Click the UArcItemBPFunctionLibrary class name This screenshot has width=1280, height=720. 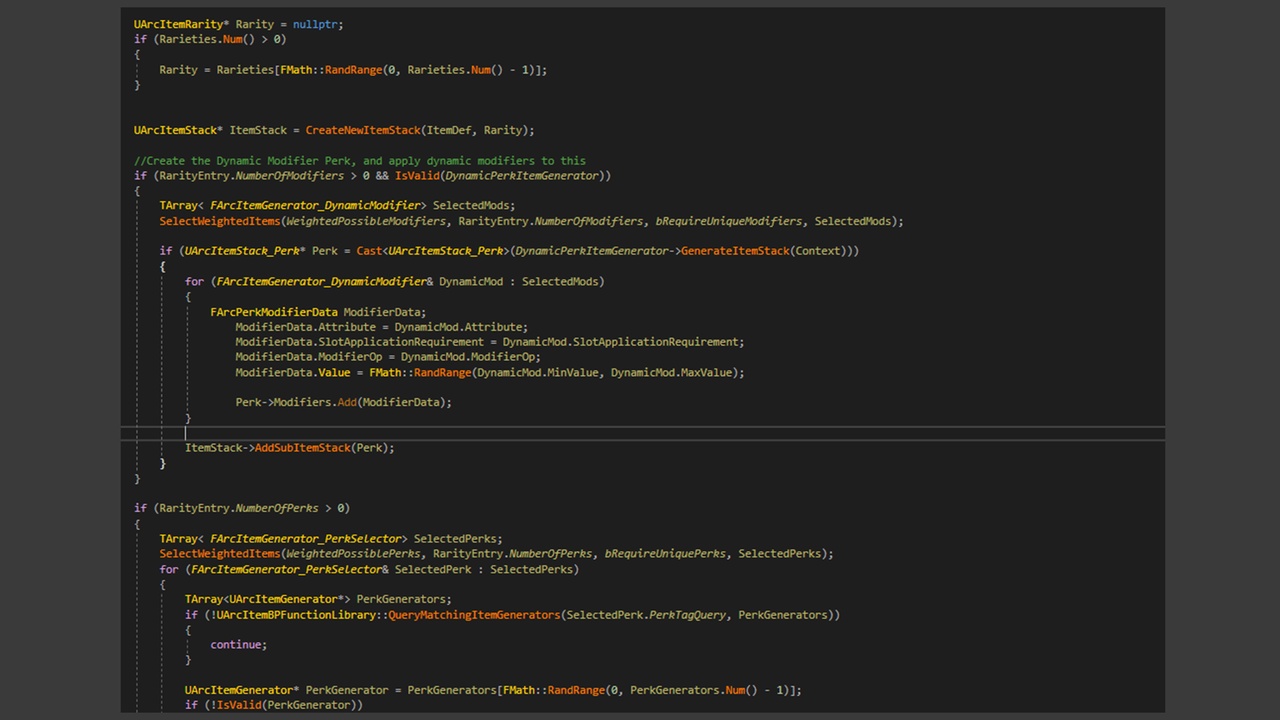click(295, 615)
